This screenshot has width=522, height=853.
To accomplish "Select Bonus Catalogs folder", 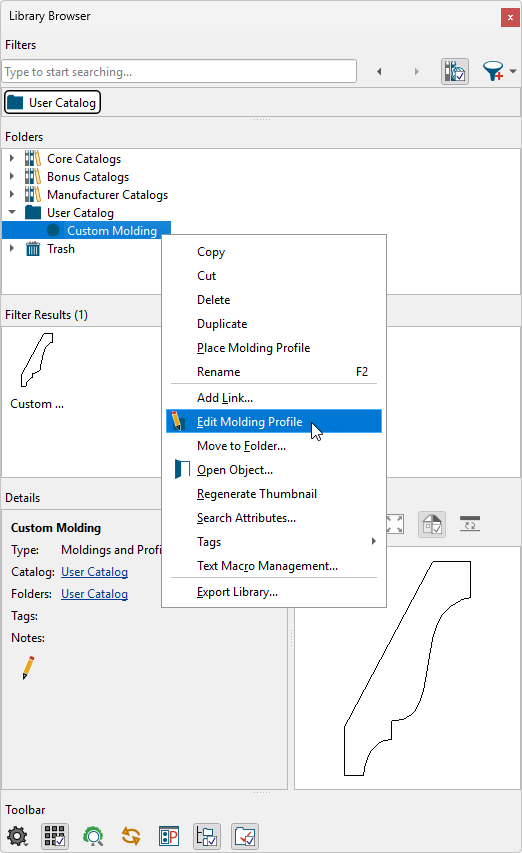I will pyautogui.click(x=88, y=177).
